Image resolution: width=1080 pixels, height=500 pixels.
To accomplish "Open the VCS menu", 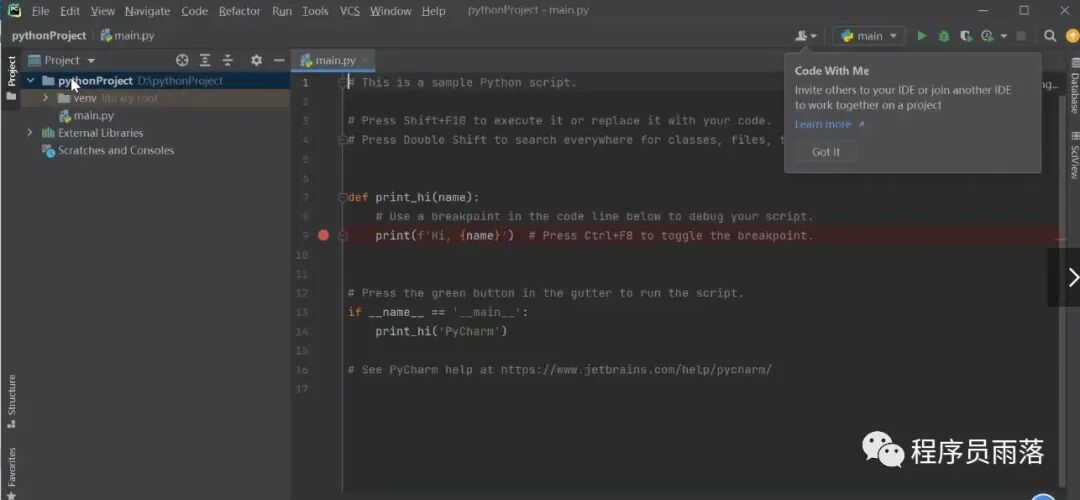I will (x=350, y=11).
